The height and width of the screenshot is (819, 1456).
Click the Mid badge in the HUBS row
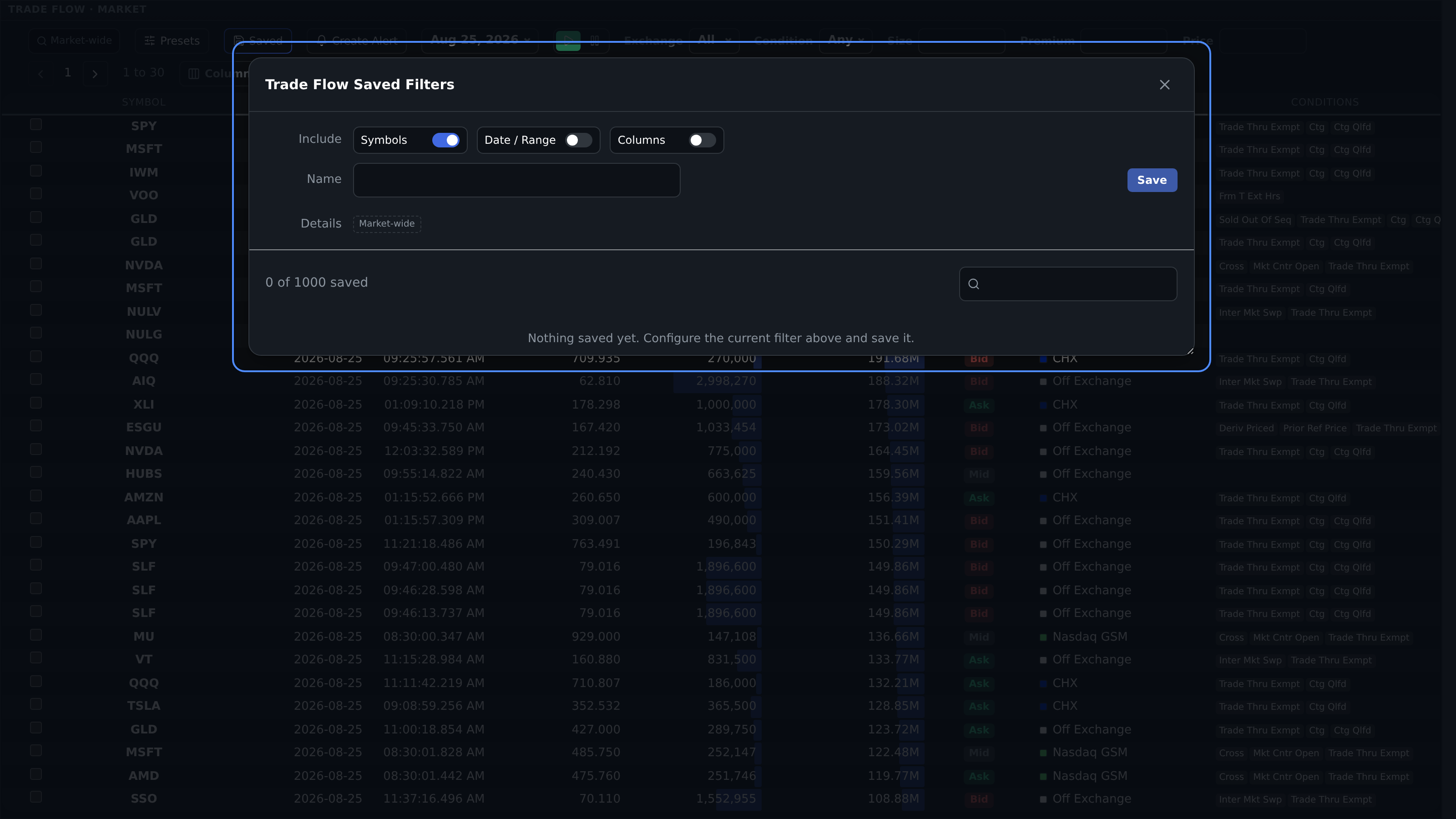[x=979, y=474]
